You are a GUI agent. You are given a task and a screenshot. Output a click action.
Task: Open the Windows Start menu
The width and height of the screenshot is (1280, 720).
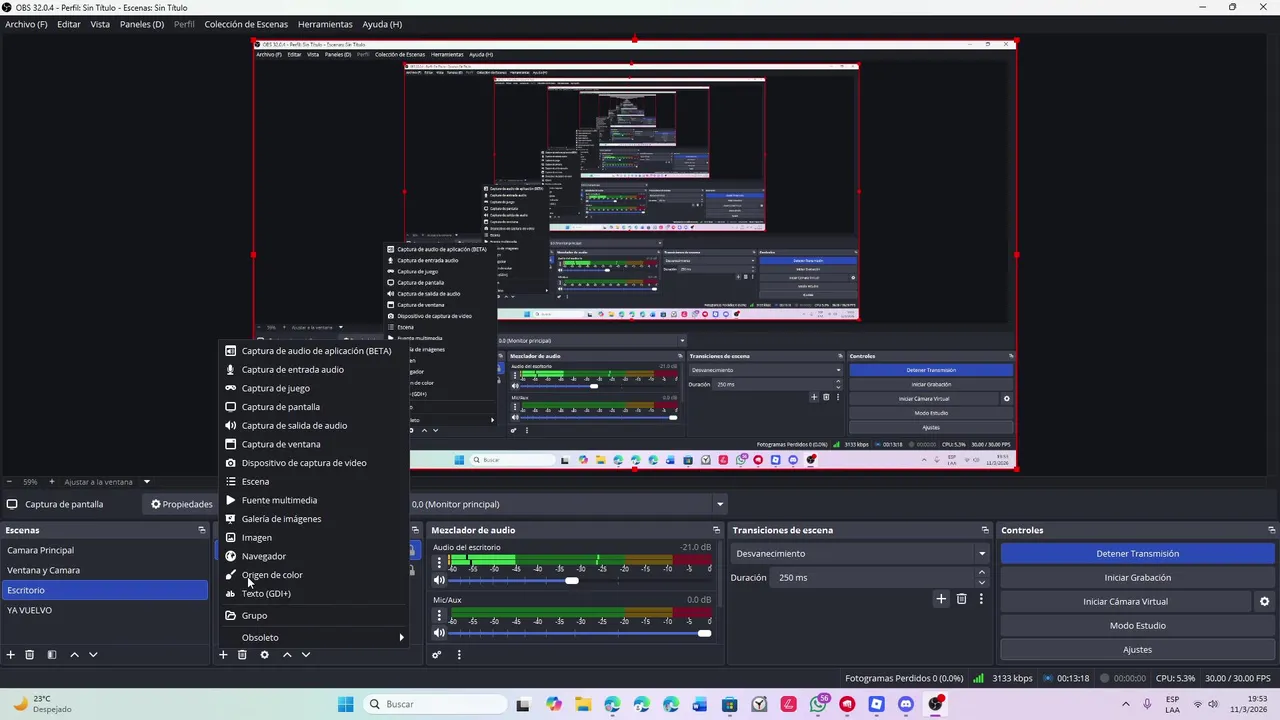pyautogui.click(x=346, y=704)
